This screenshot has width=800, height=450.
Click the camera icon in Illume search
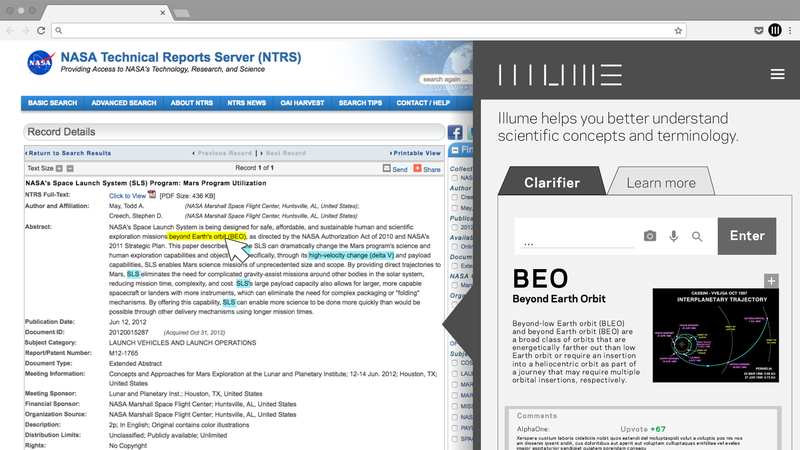pos(650,236)
